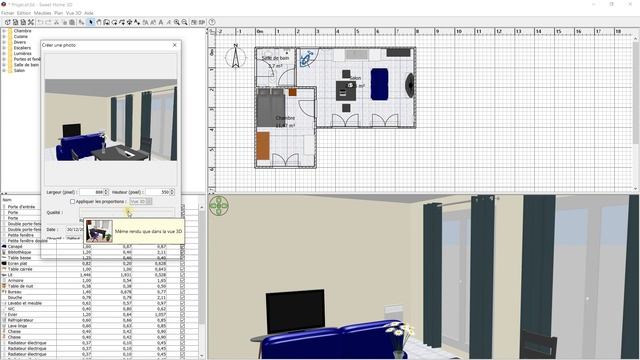Click the Zoom in magnifier icon
The width and height of the screenshot is (640, 360).
(x=177, y=22)
